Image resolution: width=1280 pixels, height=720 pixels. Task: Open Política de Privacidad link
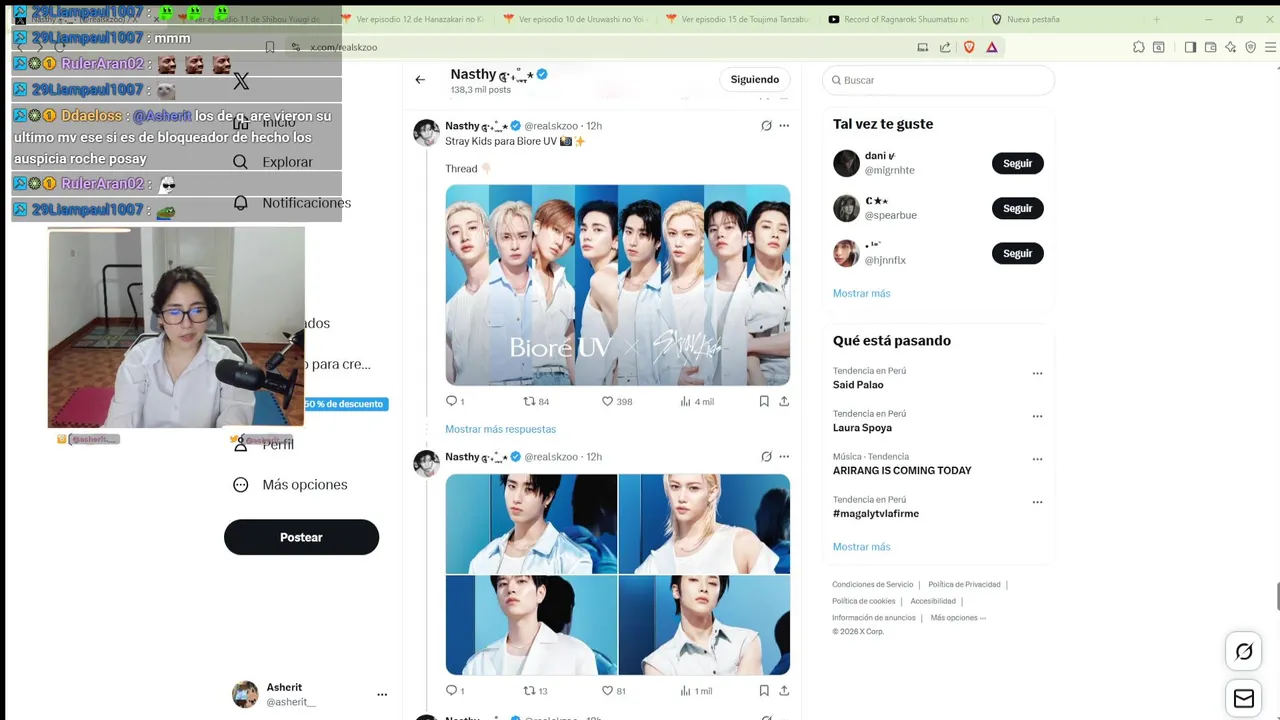tap(964, 585)
